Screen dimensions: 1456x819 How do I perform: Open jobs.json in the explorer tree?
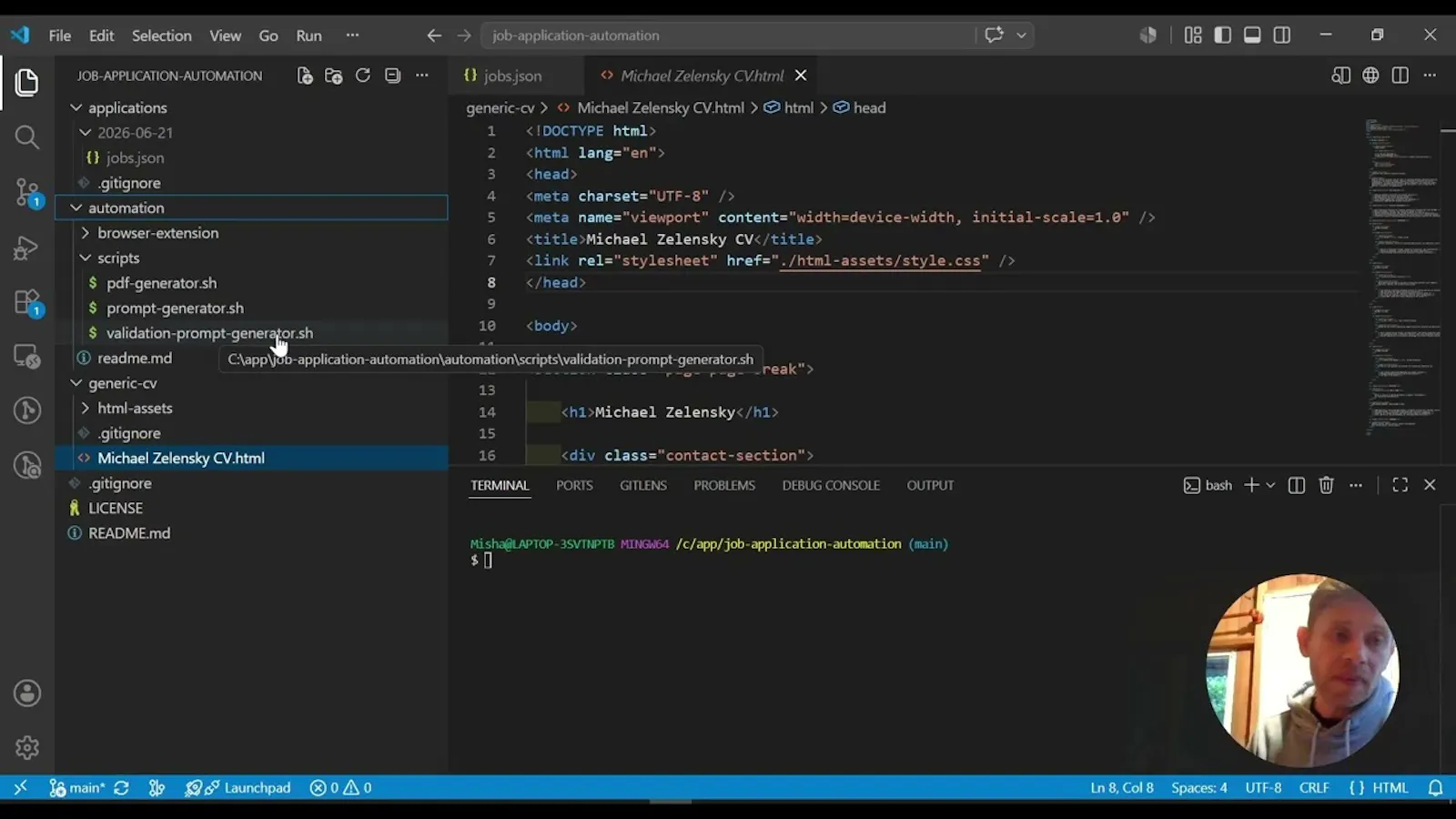pos(135,157)
